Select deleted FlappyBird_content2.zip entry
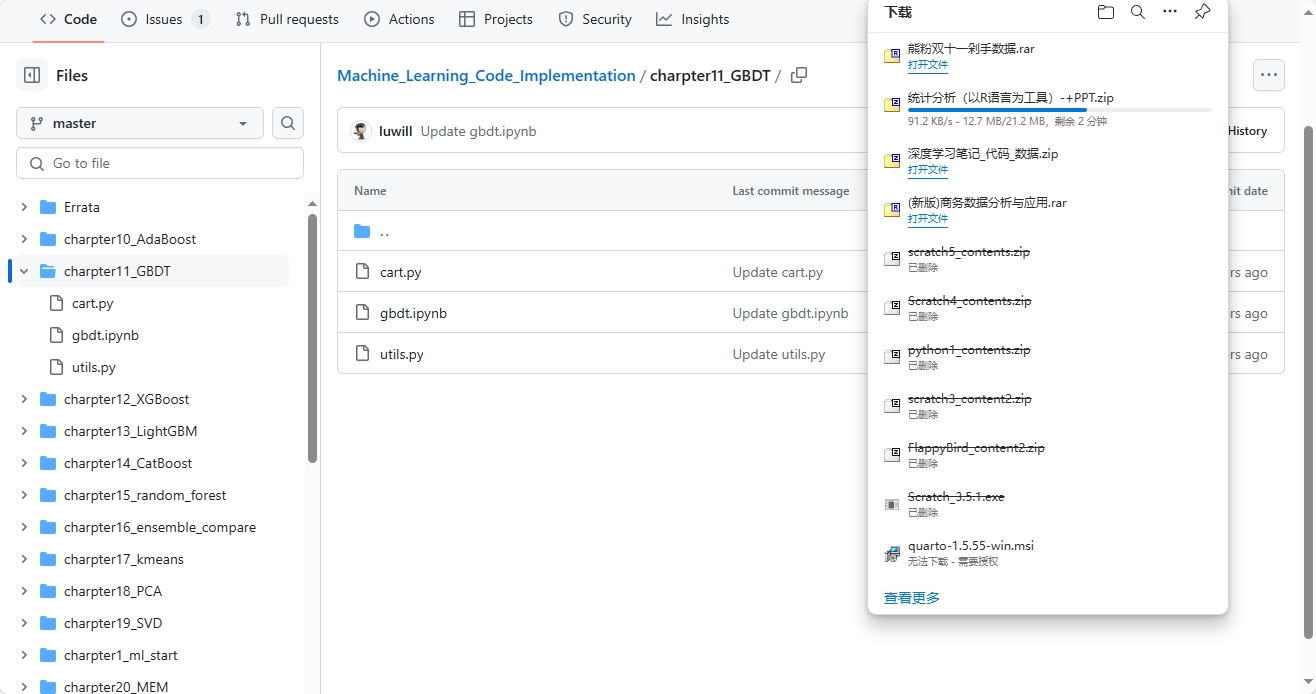1316x694 pixels. [1047, 455]
